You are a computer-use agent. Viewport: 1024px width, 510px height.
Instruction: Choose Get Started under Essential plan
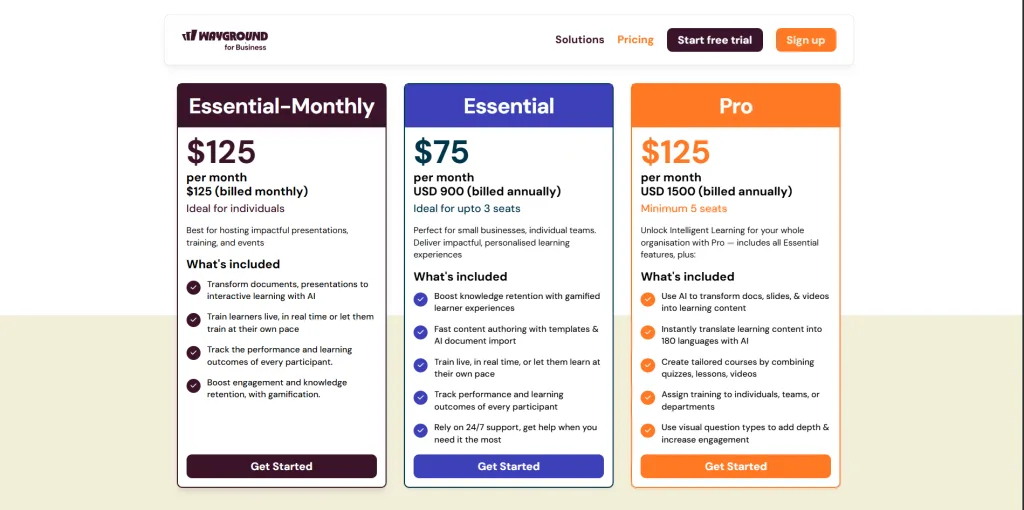coord(508,466)
